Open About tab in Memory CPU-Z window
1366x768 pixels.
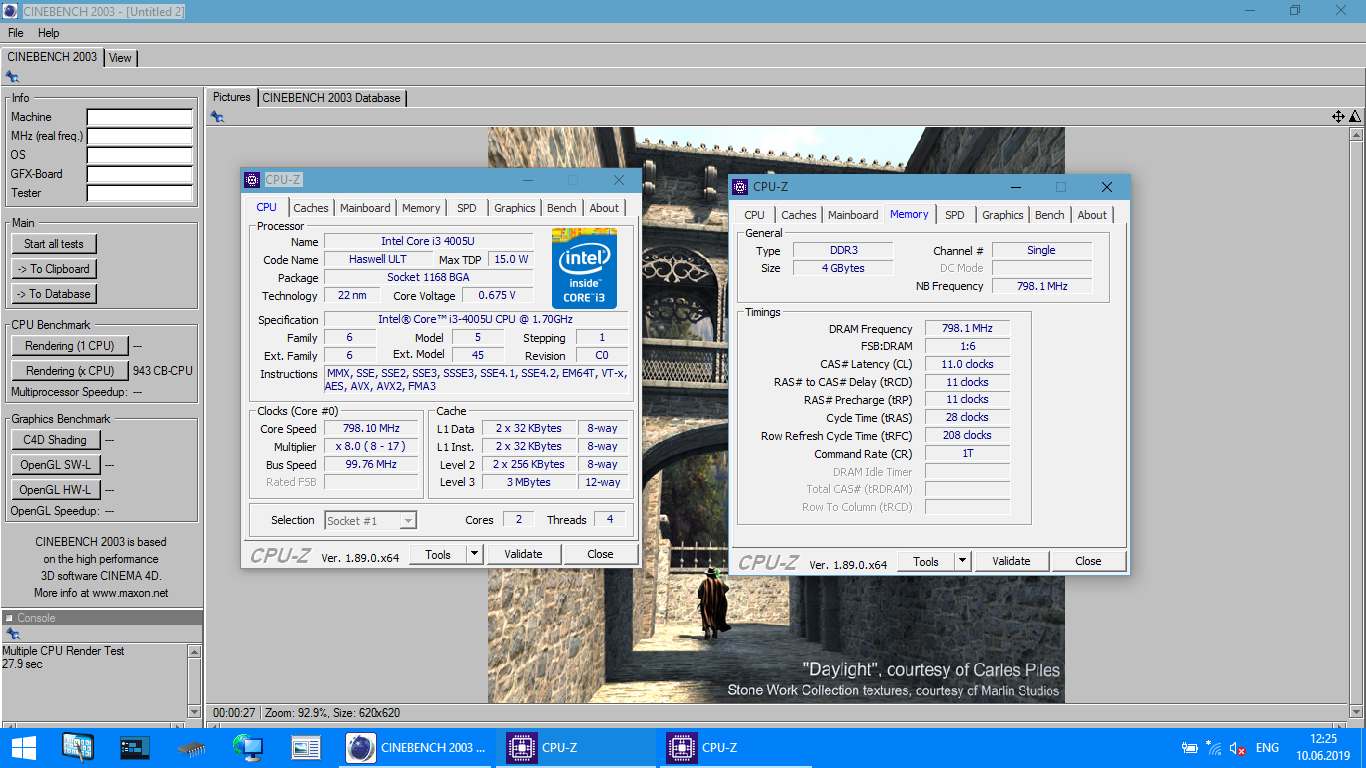pos(1092,215)
